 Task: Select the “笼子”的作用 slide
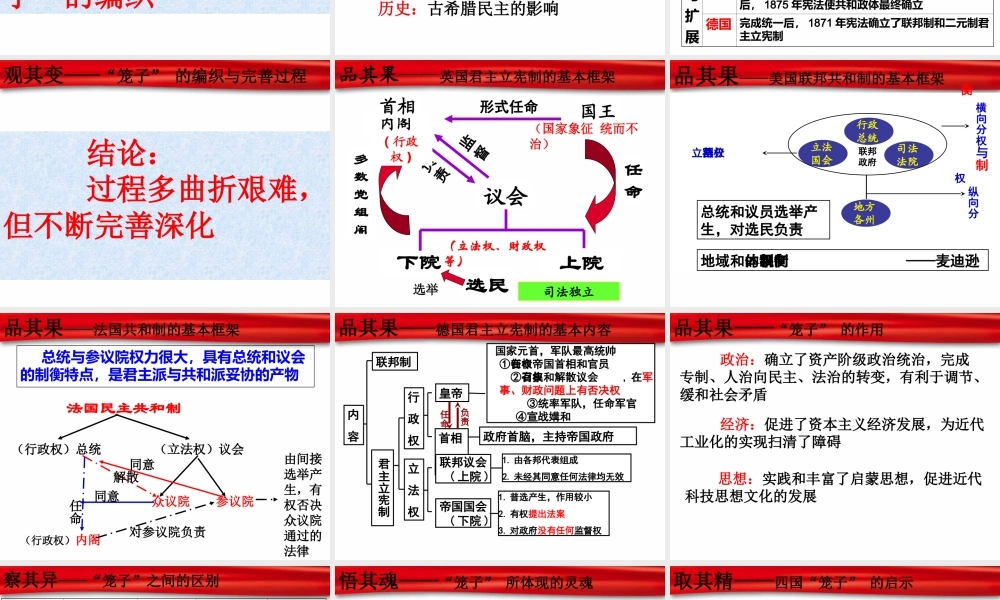[x=835, y=437]
